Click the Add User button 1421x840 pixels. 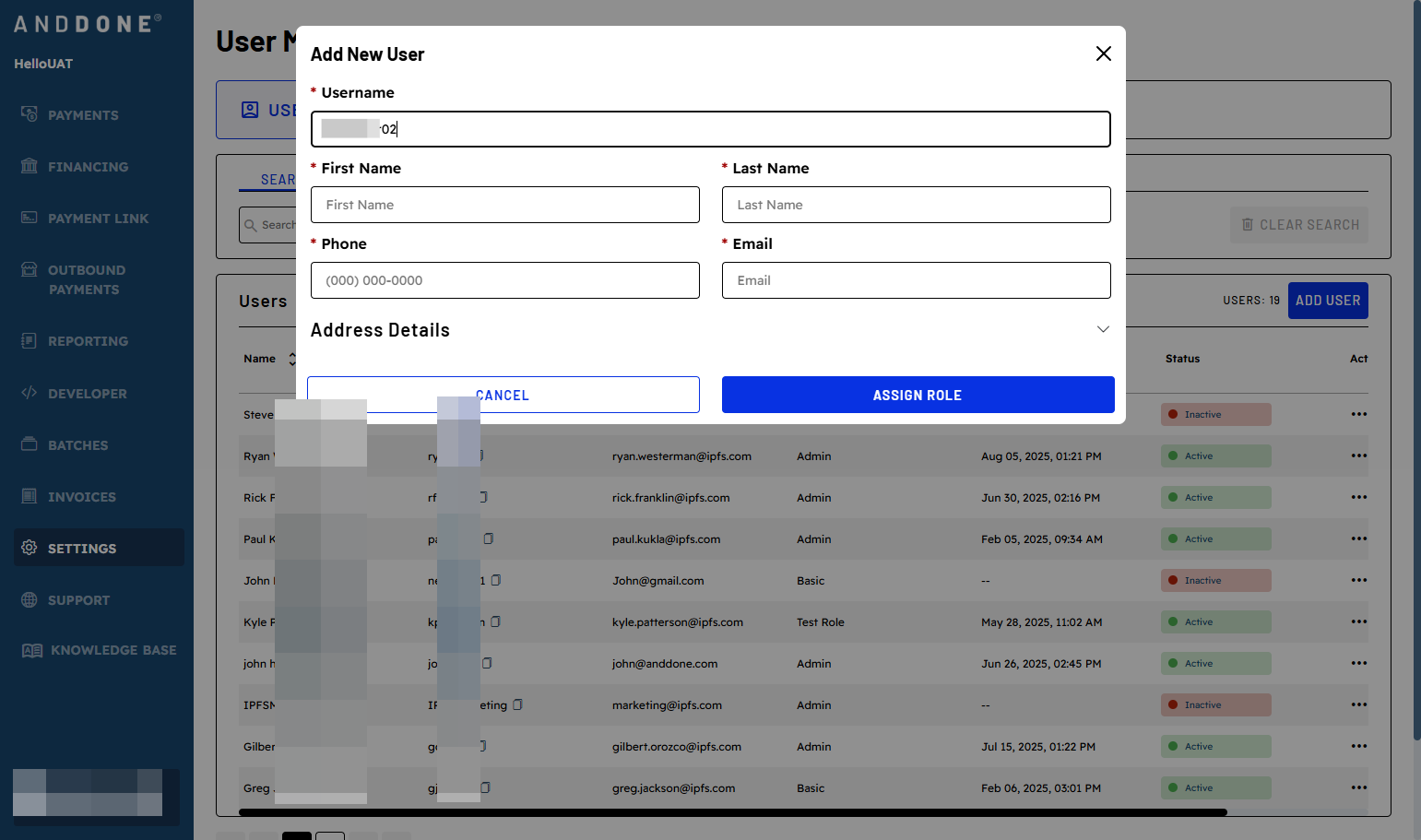pyautogui.click(x=1328, y=301)
